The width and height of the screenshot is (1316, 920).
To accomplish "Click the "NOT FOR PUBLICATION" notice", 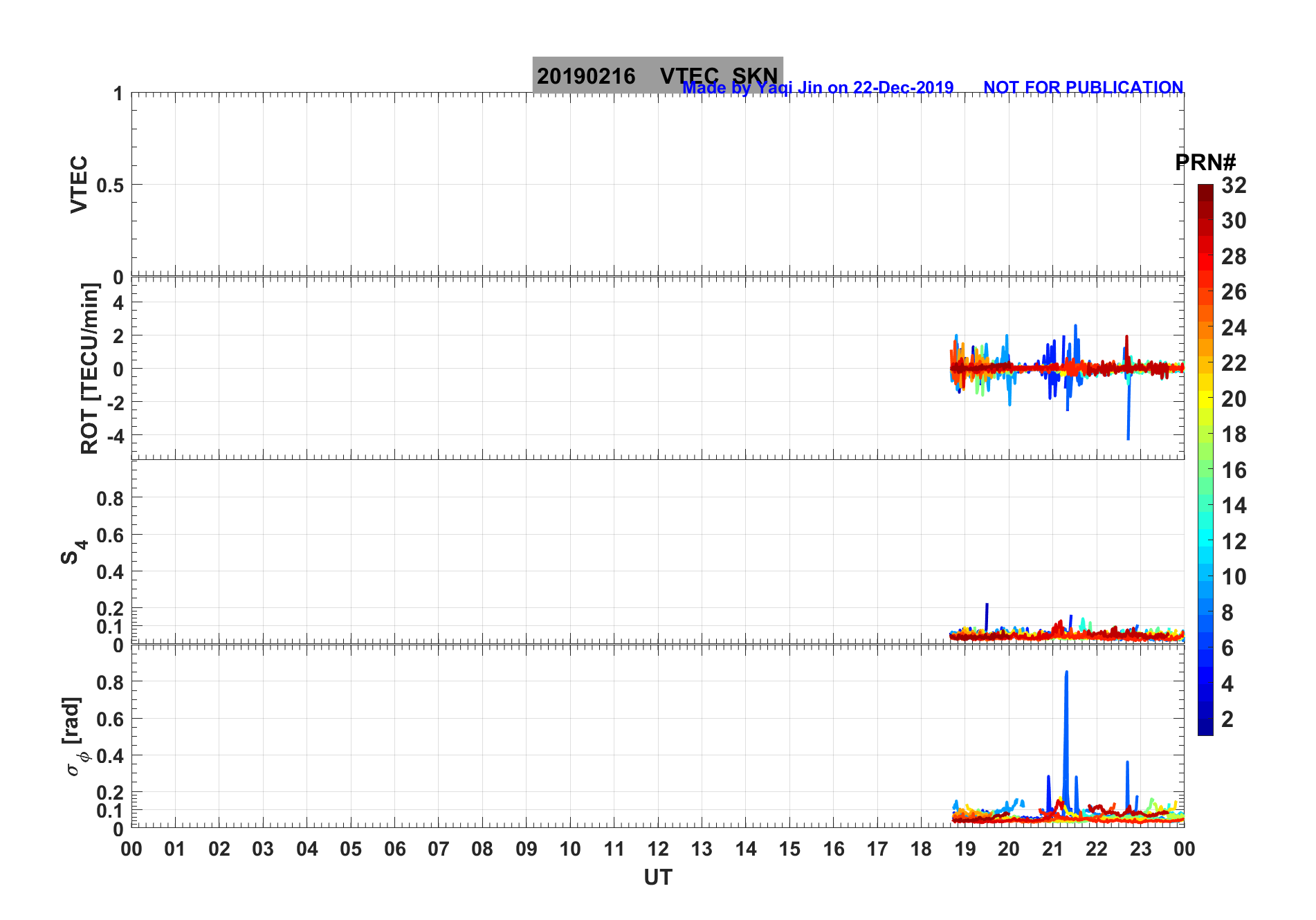I will pyautogui.click(x=1083, y=88).
